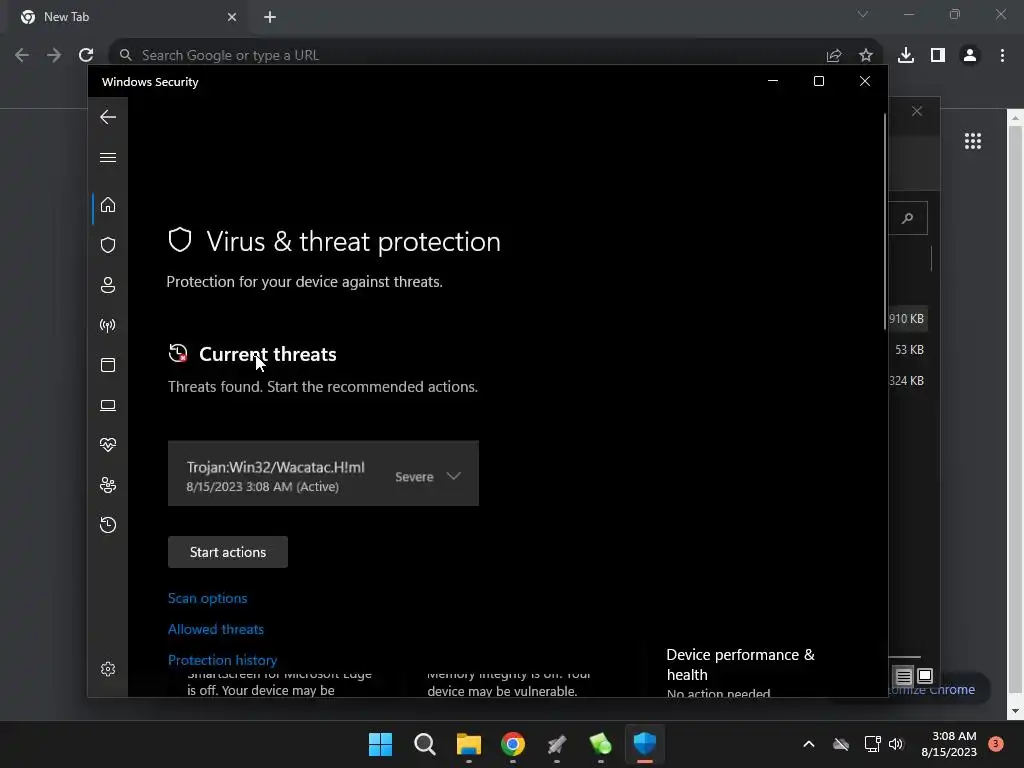Open Protection history clock icon in sidebar
The height and width of the screenshot is (768, 1024).
pyautogui.click(x=108, y=525)
